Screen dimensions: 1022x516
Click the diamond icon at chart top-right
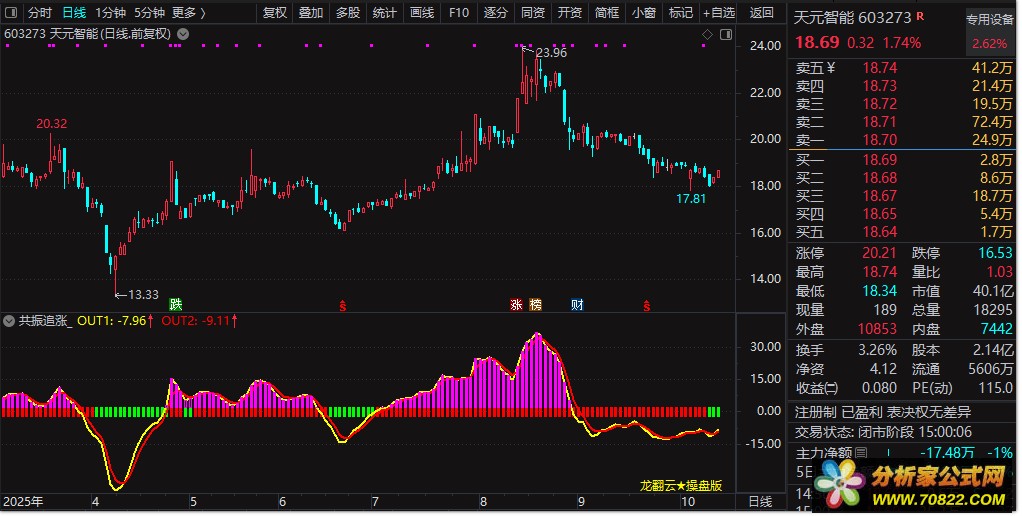click(x=707, y=34)
